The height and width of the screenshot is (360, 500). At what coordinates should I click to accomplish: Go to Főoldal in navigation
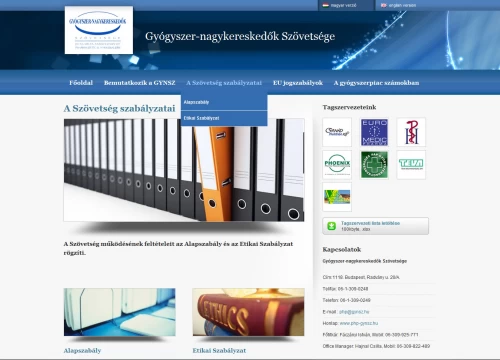[81, 83]
